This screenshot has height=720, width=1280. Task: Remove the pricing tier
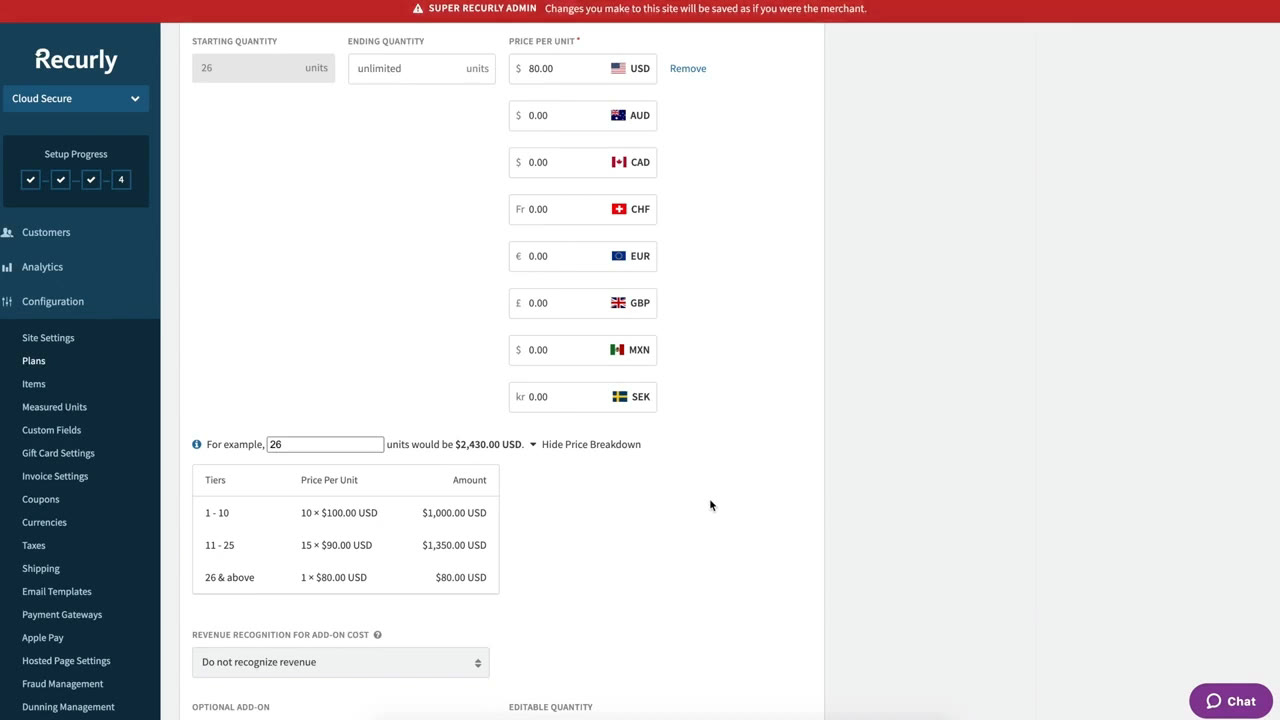688,68
